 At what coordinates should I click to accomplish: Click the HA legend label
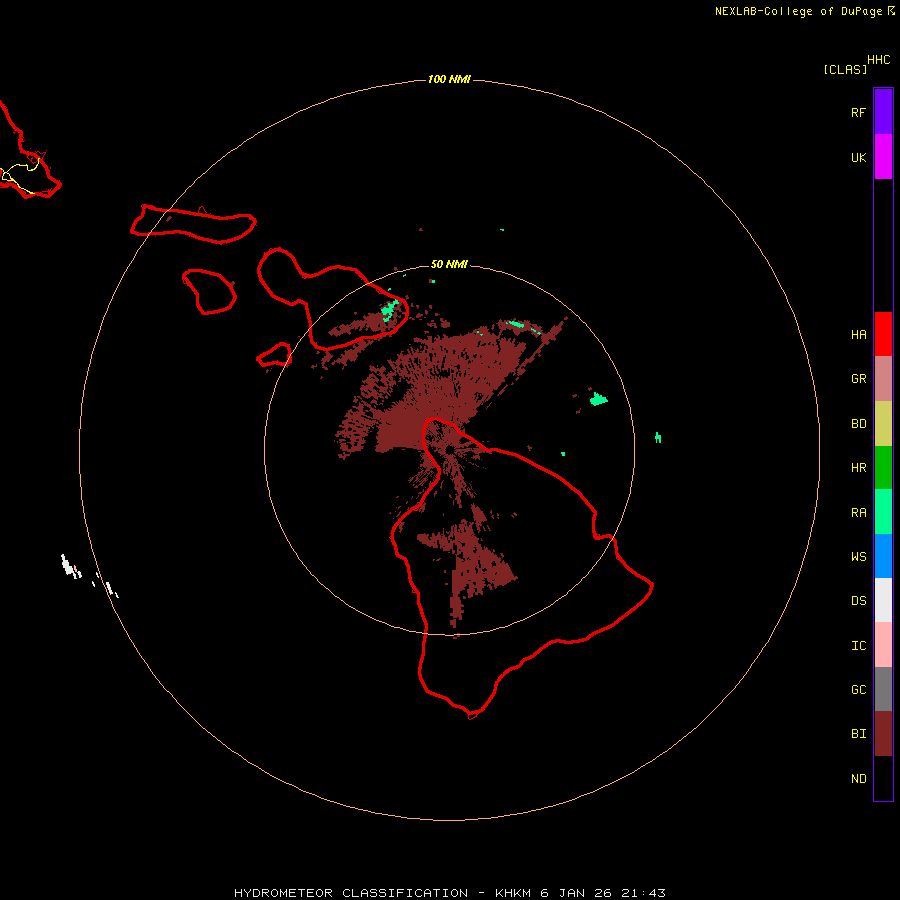(858, 335)
